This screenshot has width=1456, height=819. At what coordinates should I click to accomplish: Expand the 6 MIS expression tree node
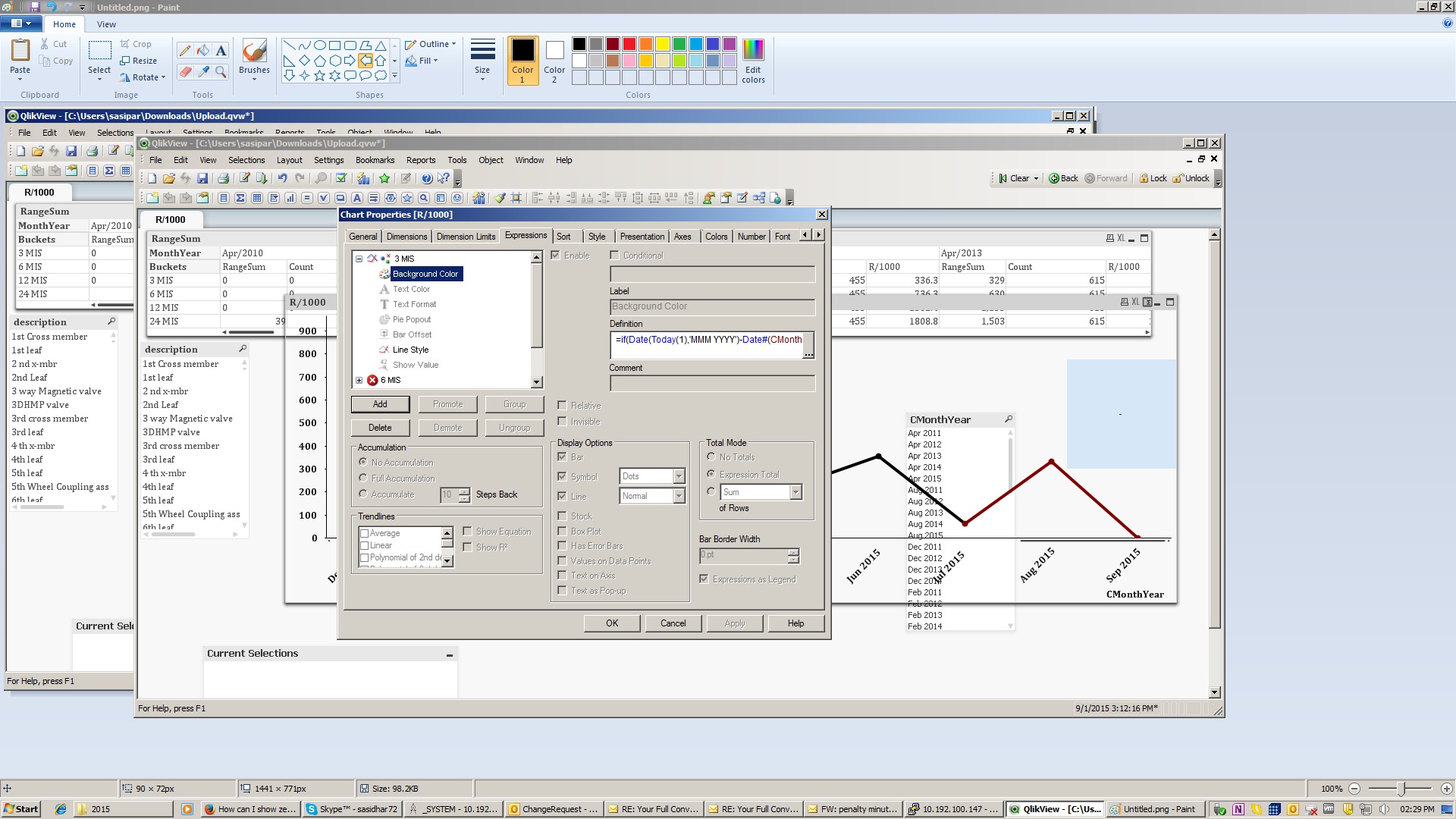click(x=359, y=381)
